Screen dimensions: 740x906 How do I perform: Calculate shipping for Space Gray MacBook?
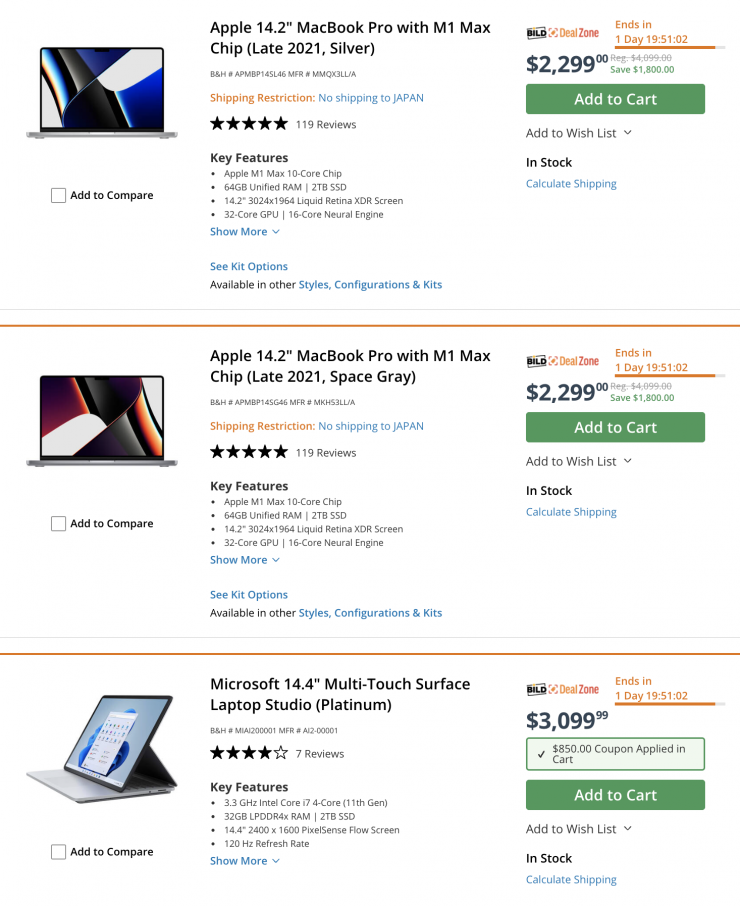(571, 512)
